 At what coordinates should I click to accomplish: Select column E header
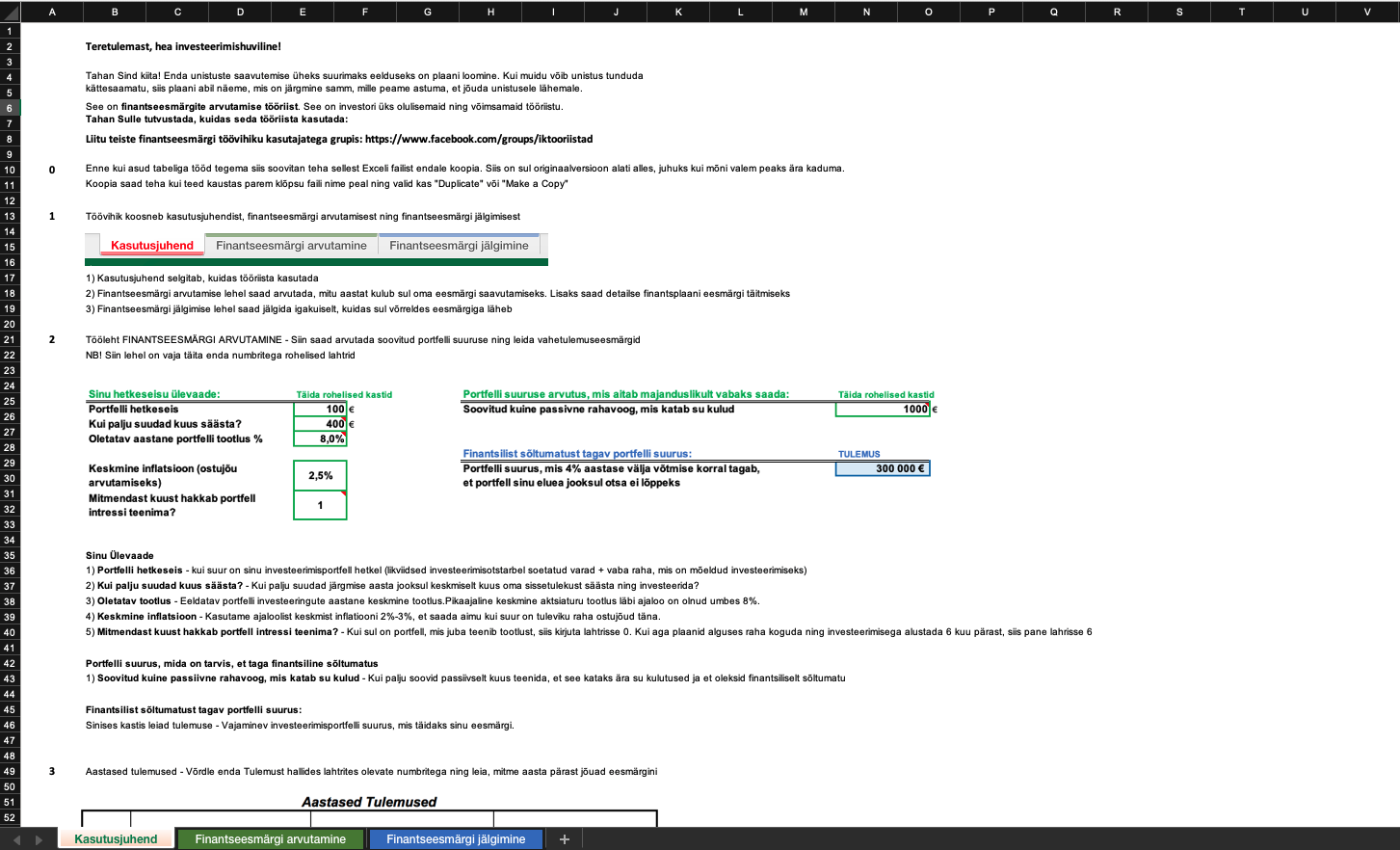(303, 12)
